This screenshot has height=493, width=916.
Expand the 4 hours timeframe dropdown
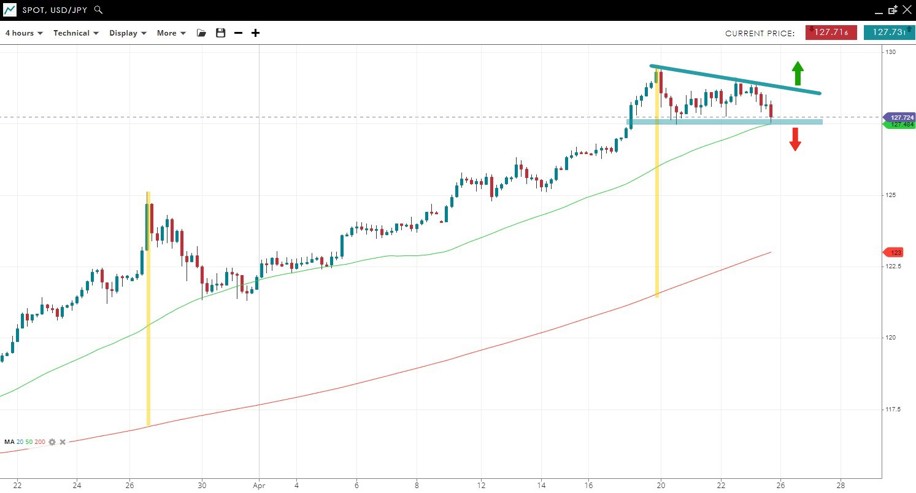pyautogui.click(x=24, y=33)
